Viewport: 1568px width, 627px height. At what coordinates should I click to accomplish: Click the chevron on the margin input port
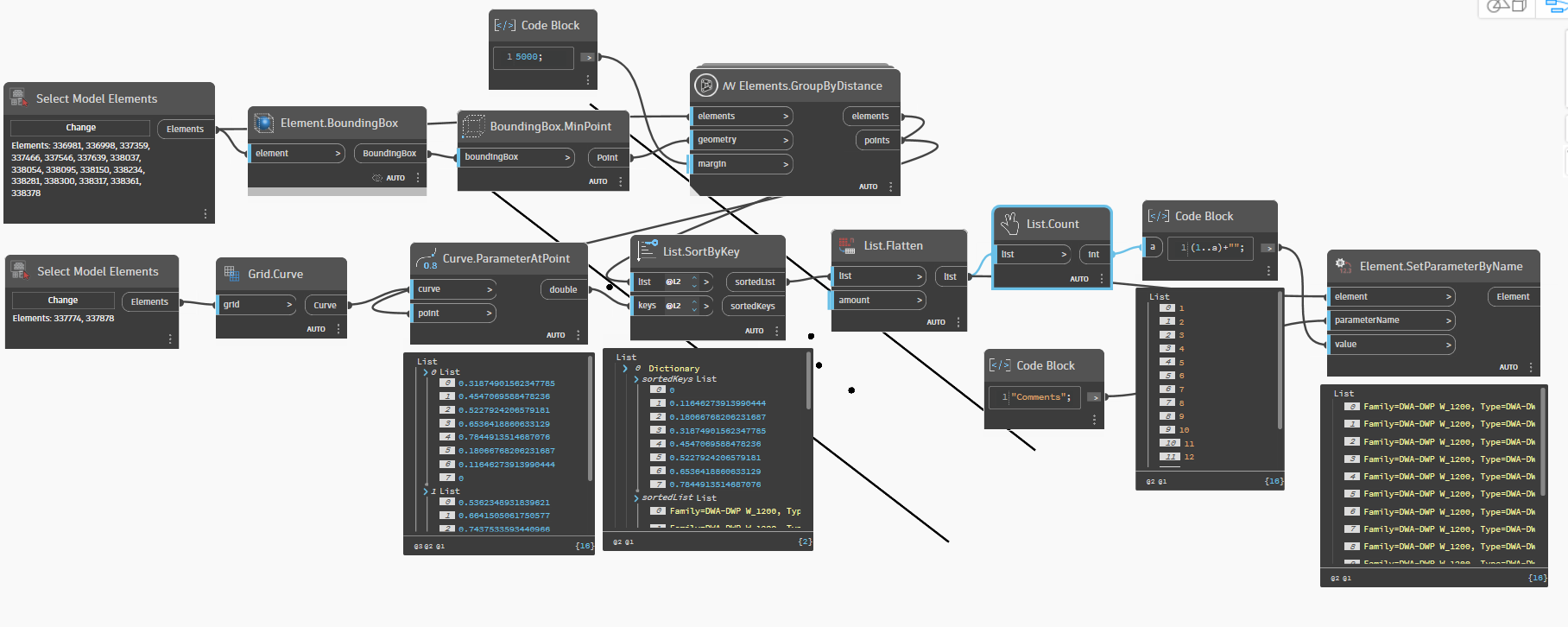tap(786, 164)
